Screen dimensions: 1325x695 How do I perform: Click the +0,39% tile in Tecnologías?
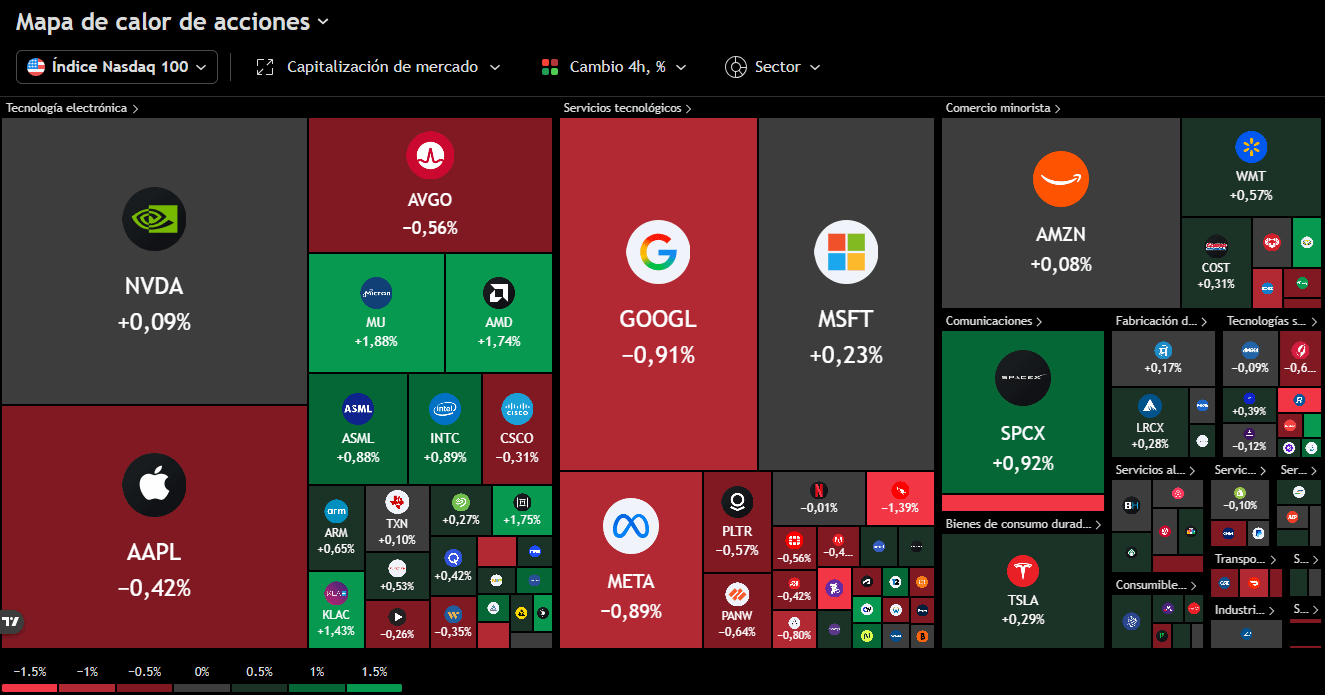[x=1250, y=404]
